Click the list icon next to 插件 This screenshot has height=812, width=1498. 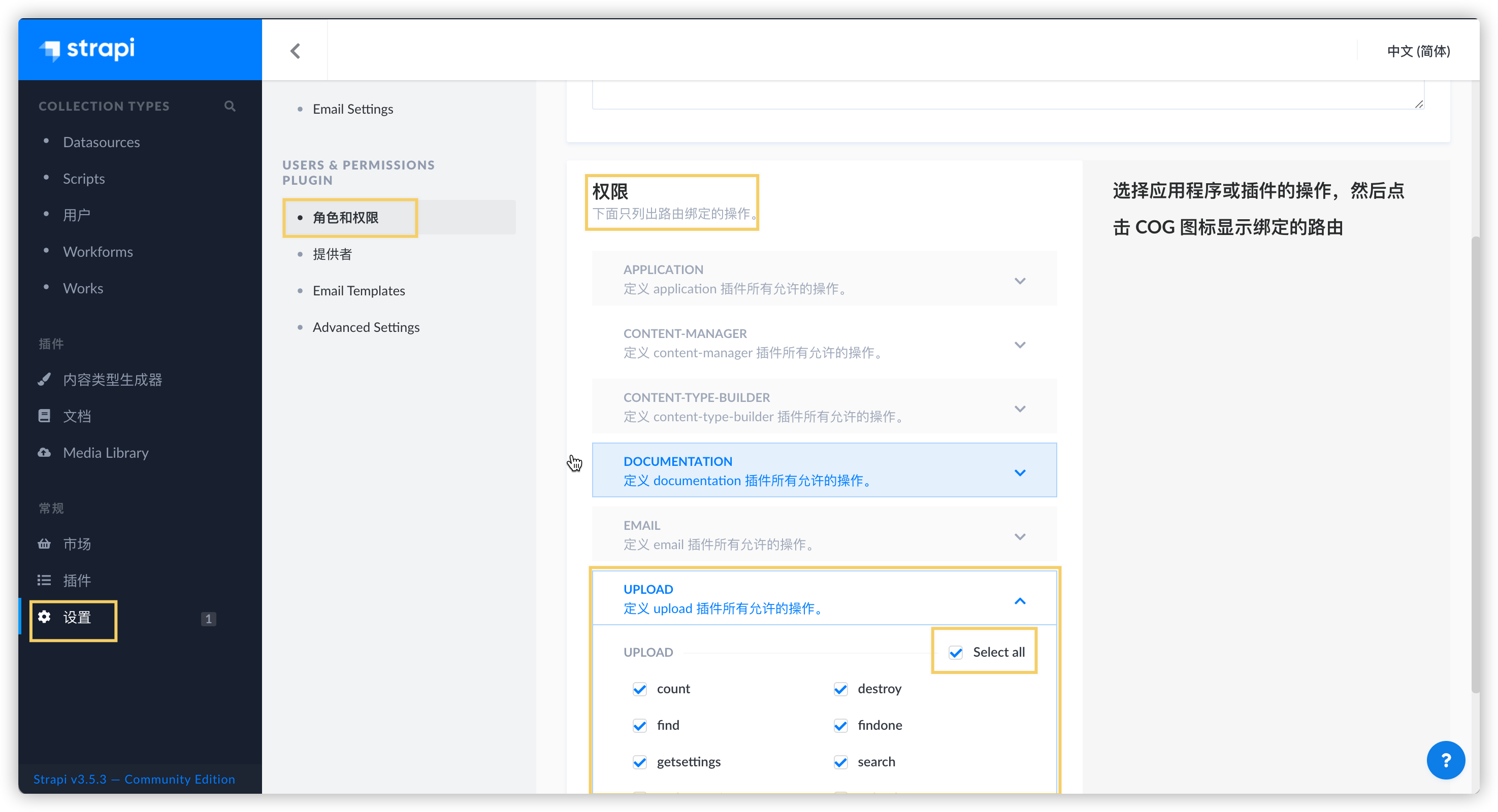[44, 580]
